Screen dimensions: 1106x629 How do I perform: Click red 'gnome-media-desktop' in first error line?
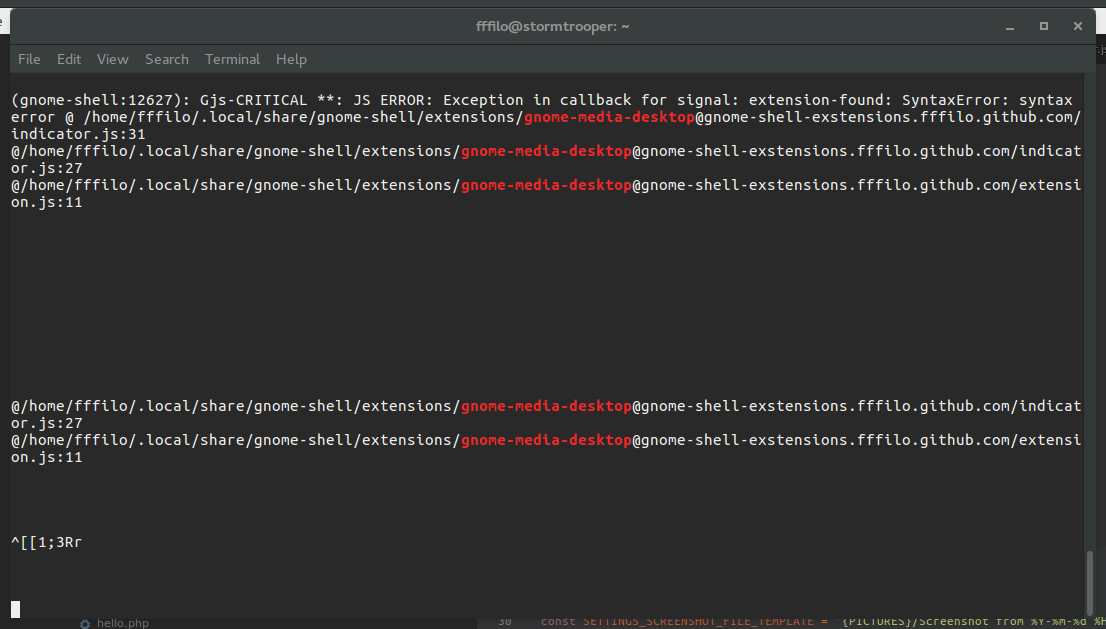click(x=609, y=117)
